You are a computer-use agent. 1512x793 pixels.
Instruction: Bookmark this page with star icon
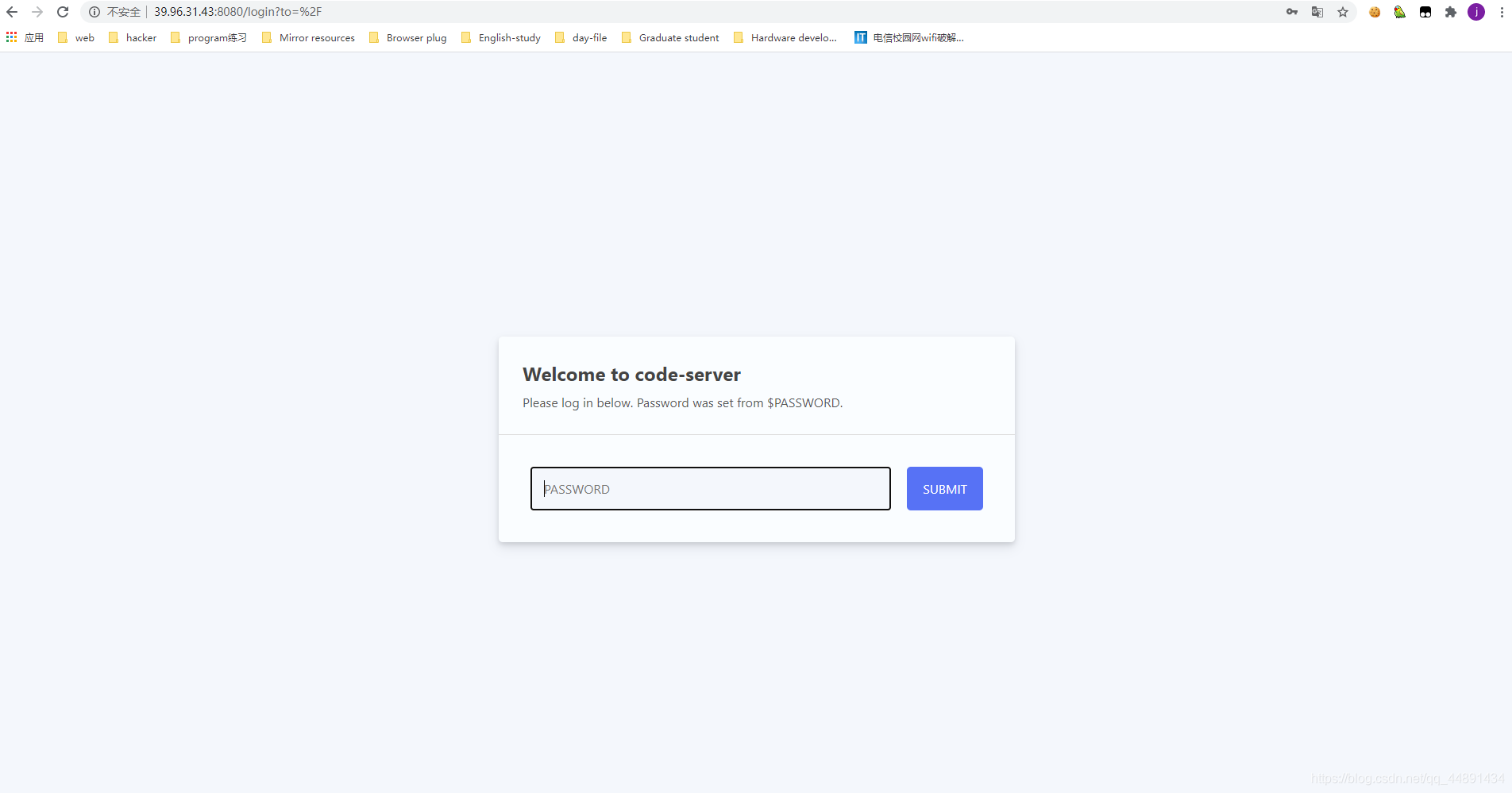[1343, 12]
